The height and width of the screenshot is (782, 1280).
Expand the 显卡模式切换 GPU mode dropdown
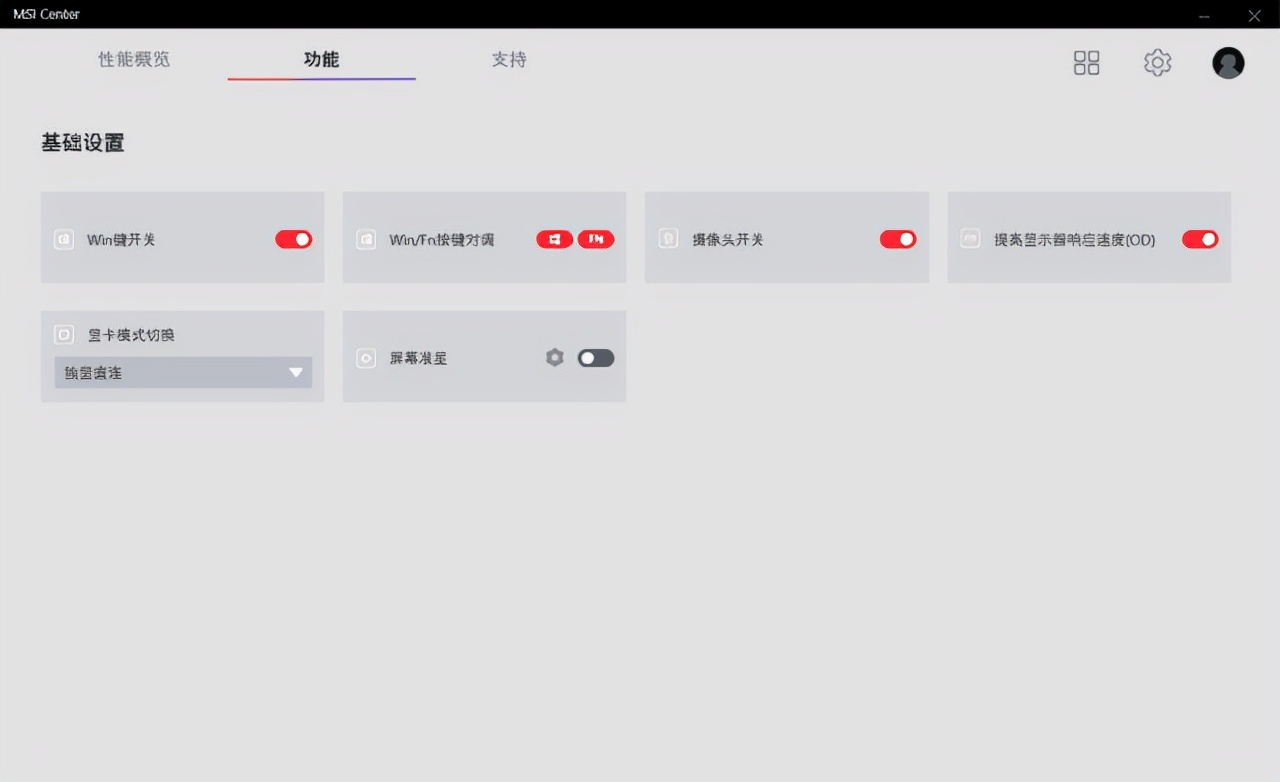pos(183,373)
